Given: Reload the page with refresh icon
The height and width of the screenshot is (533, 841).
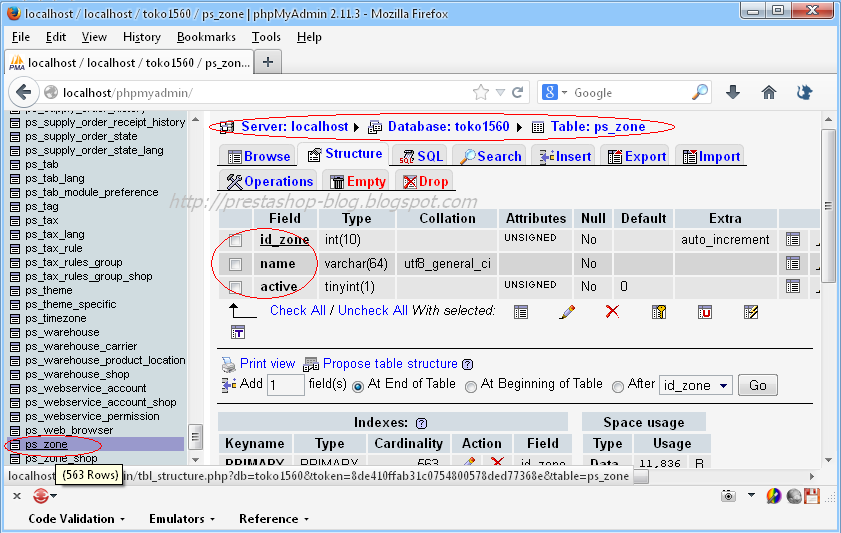Looking at the screenshot, I should (518, 92).
